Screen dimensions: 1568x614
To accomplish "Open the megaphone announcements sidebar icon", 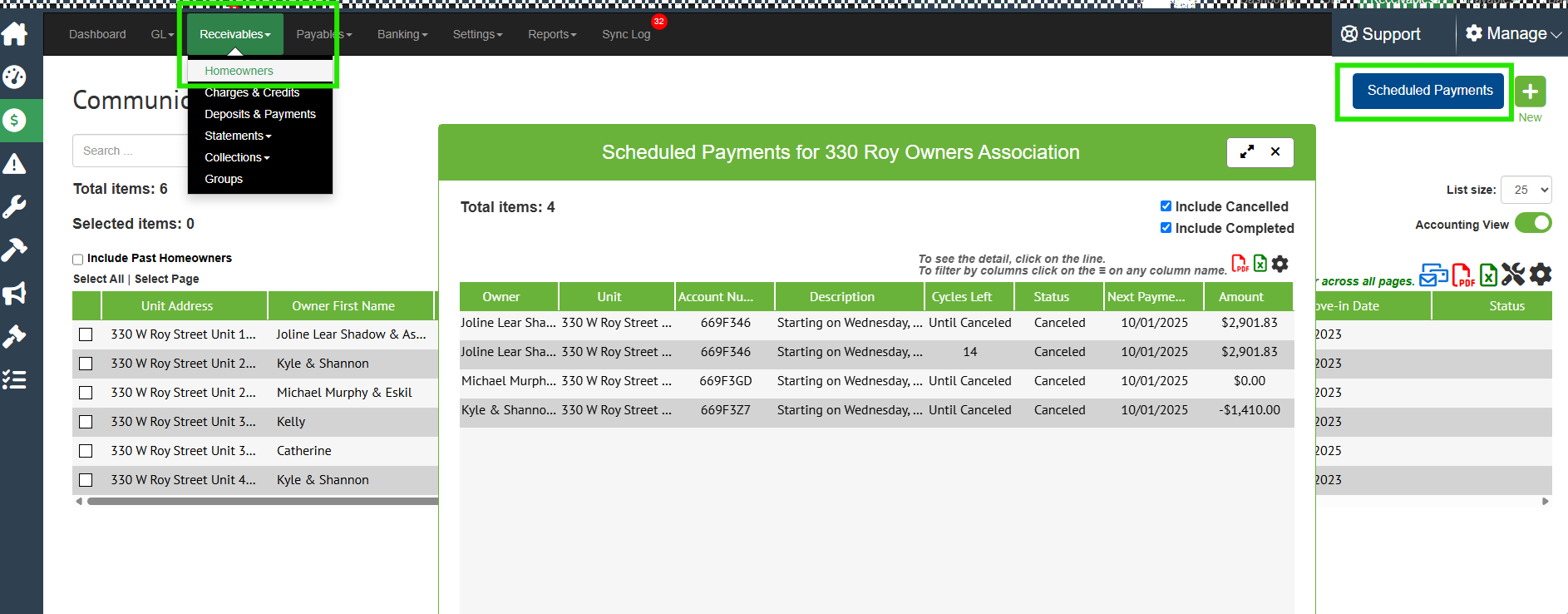I will point(15,293).
